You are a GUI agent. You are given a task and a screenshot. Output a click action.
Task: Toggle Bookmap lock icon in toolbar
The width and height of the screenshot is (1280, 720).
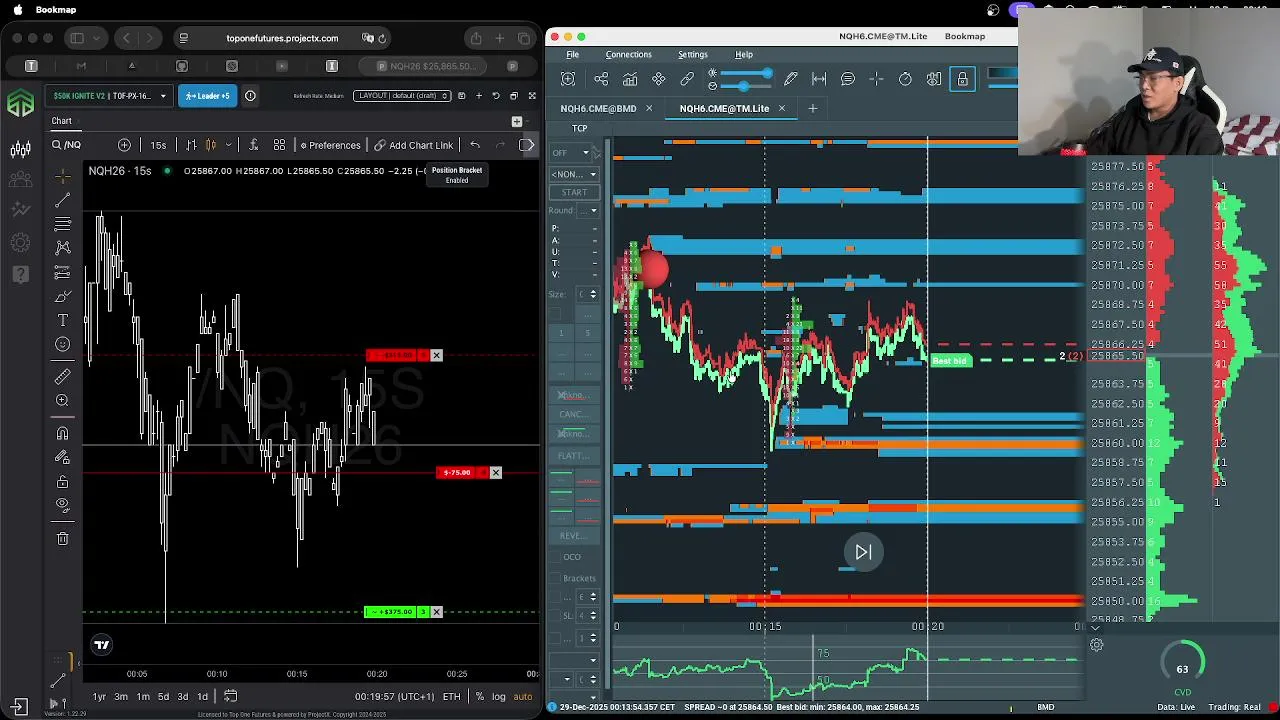coord(962,79)
